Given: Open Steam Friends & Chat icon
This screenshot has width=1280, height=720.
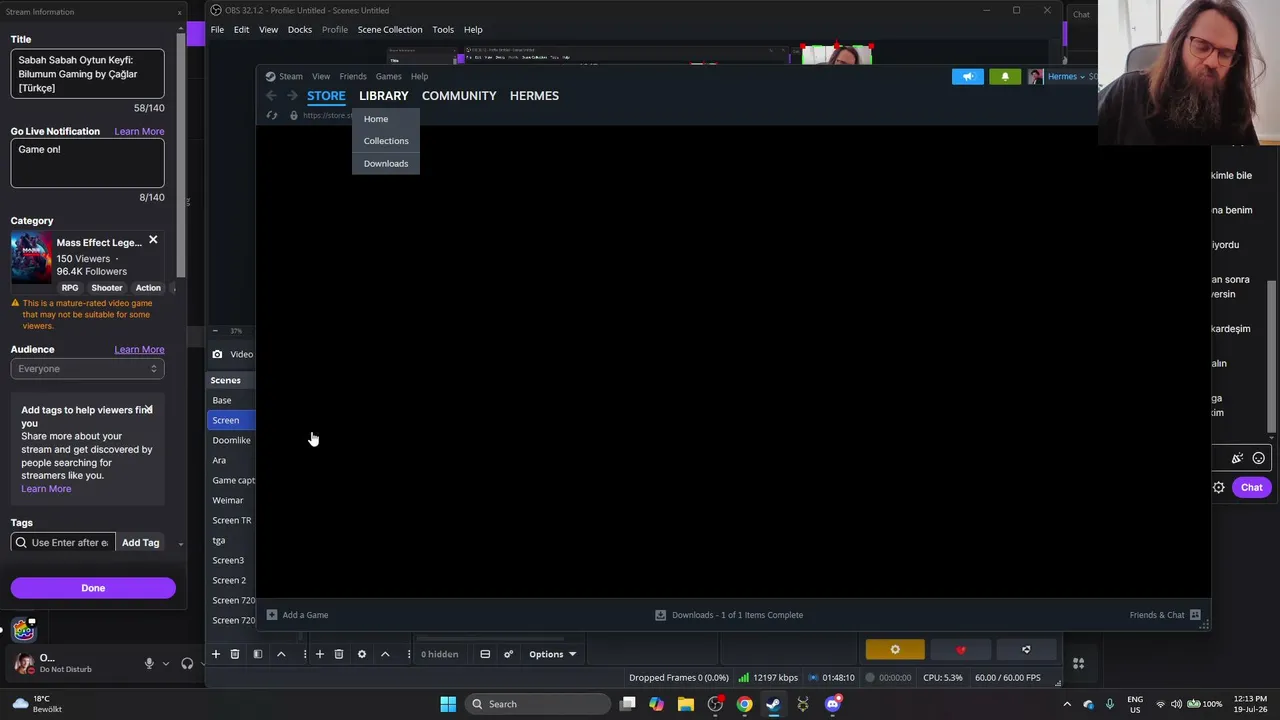Looking at the screenshot, I should click(1195, 615).
